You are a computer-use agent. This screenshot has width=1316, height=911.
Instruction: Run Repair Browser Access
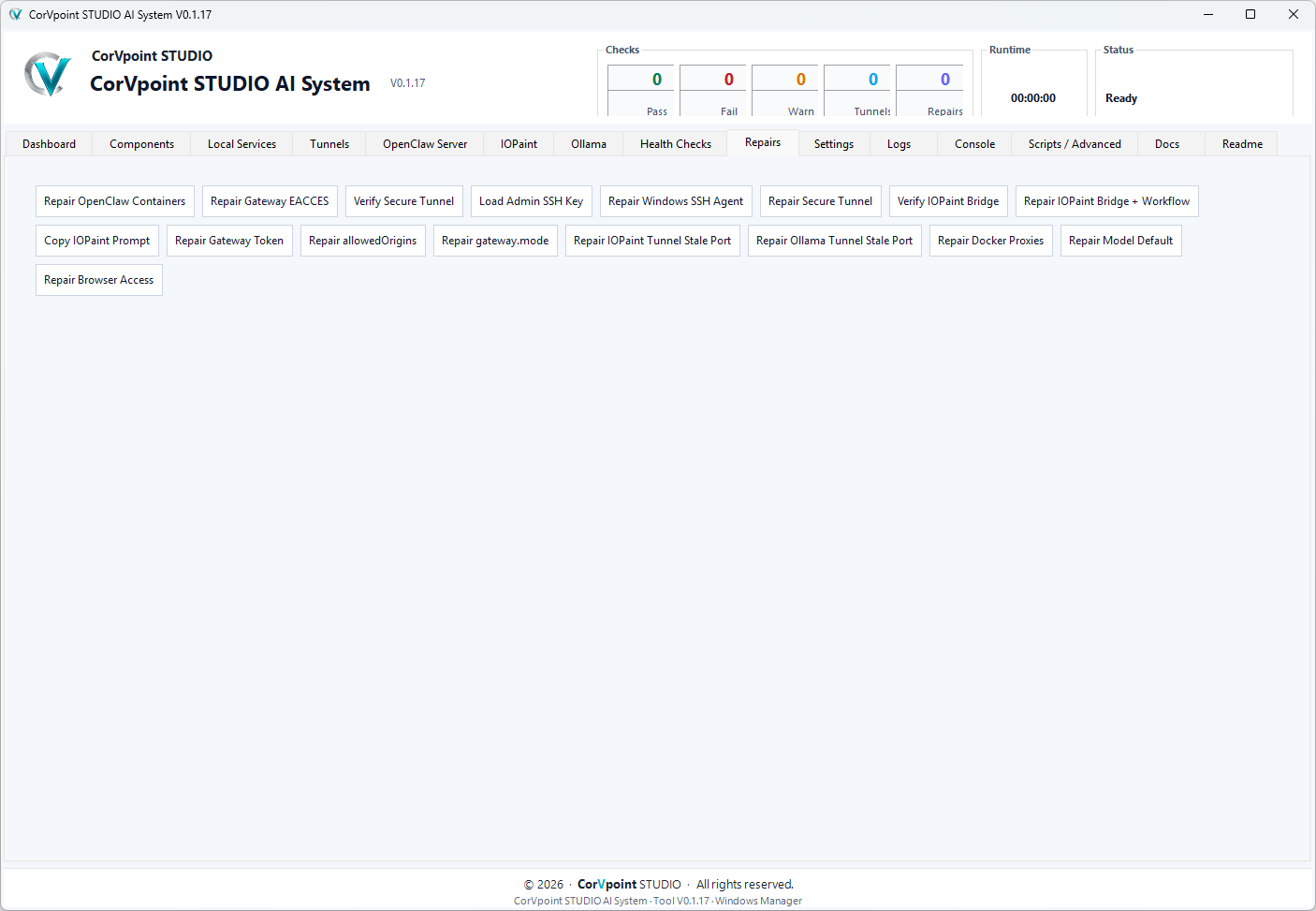[x=99, y=280]
